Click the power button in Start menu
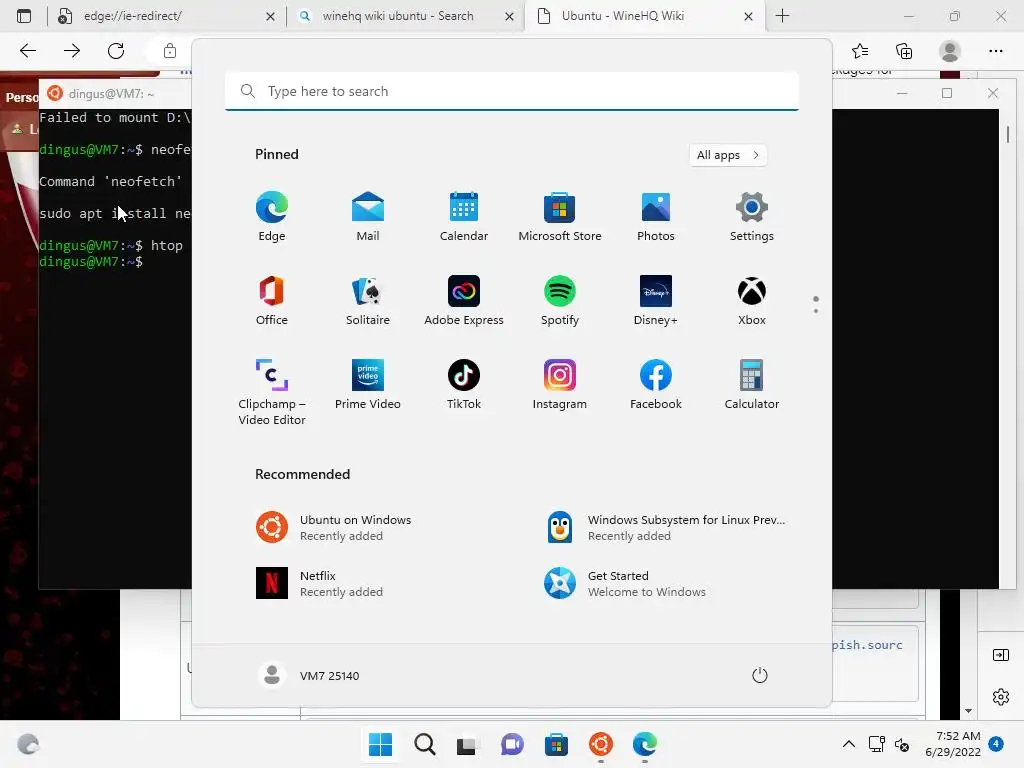This screenshot has height=768, width=1024. pos(760,675)
